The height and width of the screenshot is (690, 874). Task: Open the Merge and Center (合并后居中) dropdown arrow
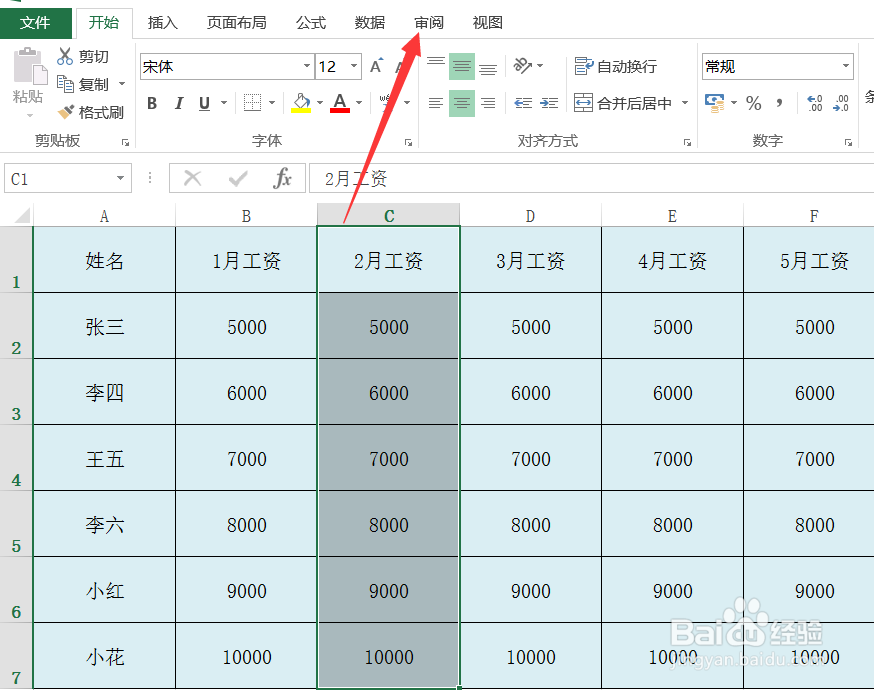click(x=686, y=103)
